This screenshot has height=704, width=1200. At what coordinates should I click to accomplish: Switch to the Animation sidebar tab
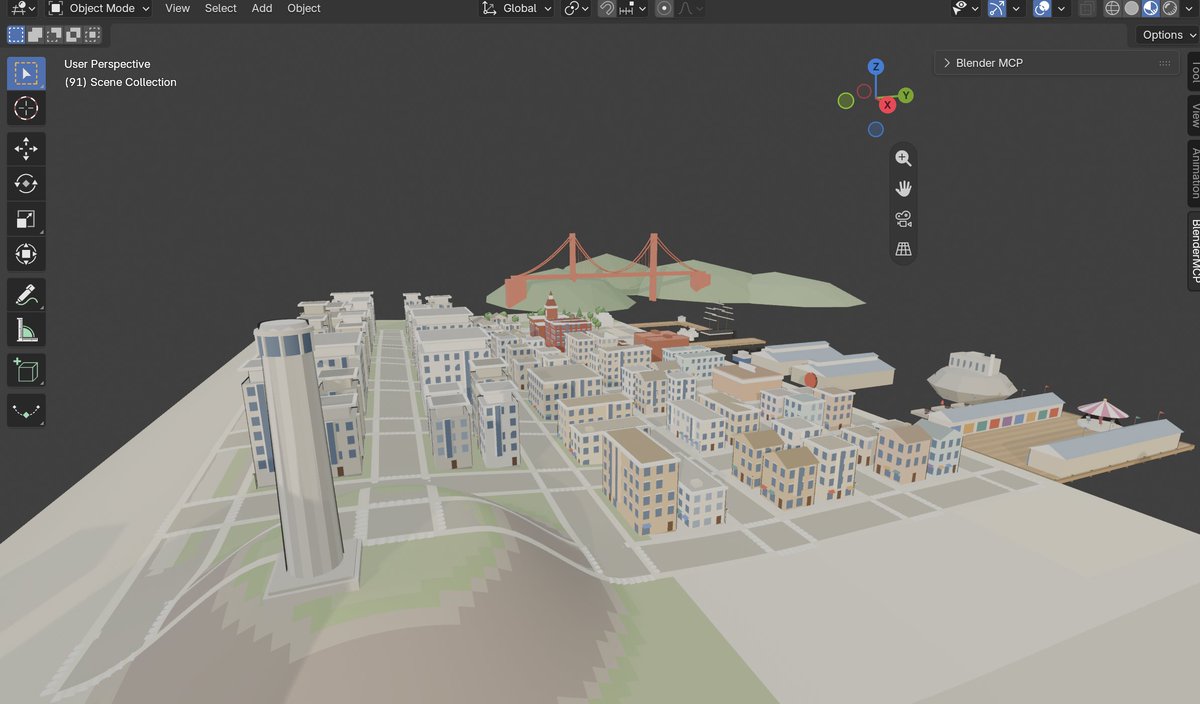coord(1193,174)
